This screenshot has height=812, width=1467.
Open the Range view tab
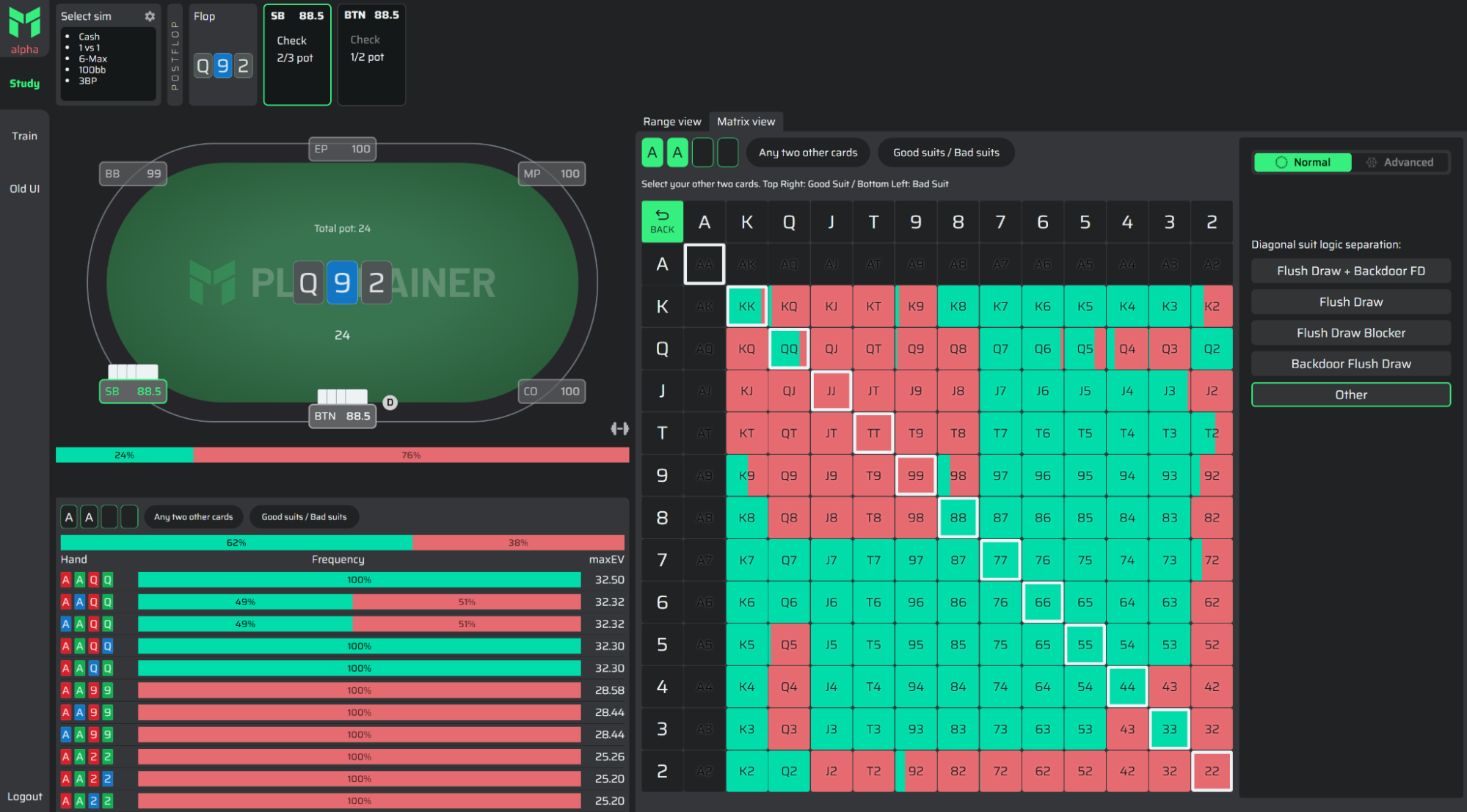(671, 122)
